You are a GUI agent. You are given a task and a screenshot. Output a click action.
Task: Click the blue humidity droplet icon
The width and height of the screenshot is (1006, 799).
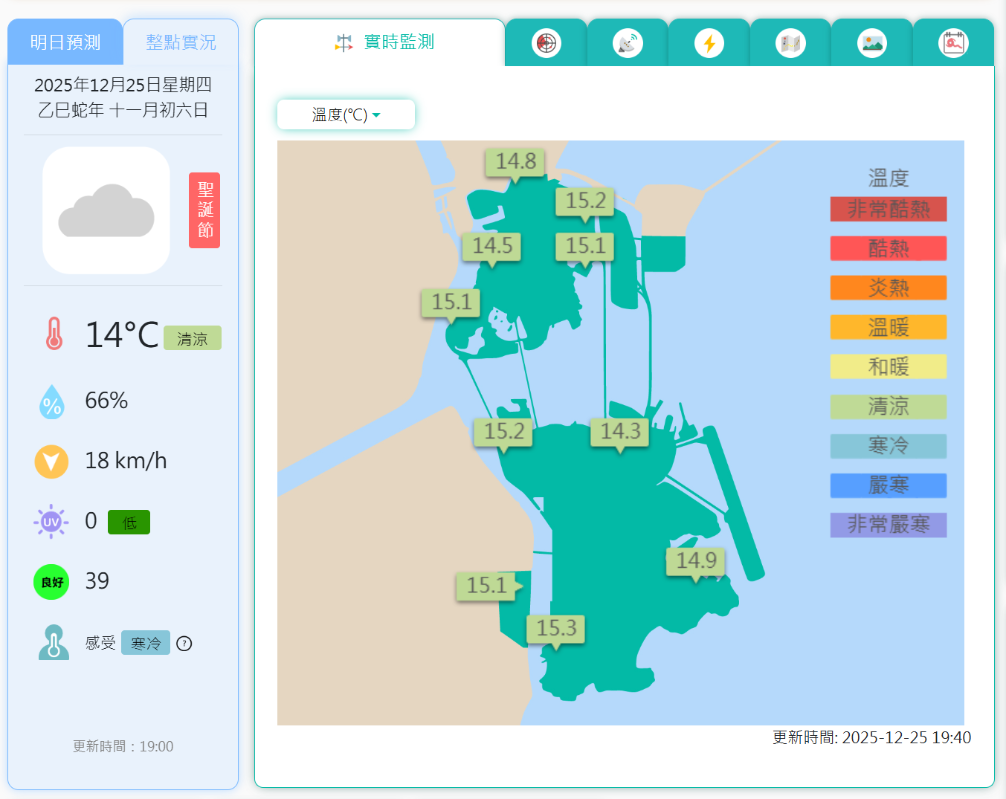[52, 400]
